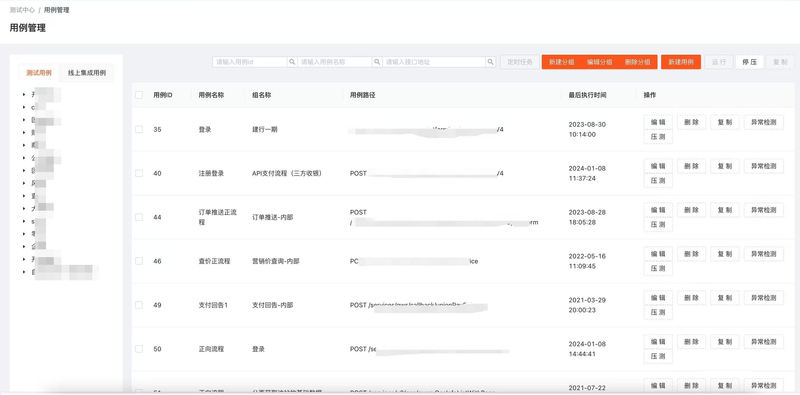Click the 用例路径 column header
The height and width of the screenshot is (395, 800).
tap(363, 95)
